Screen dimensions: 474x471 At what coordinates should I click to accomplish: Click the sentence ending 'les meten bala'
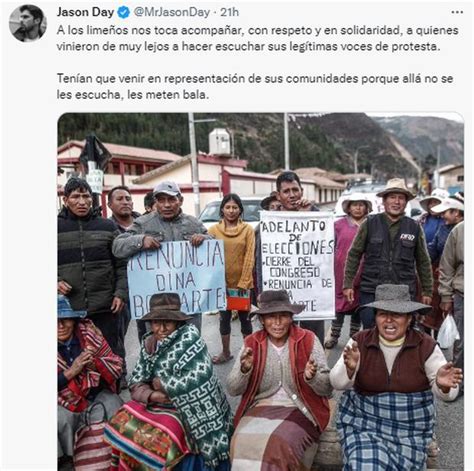point(255,87)
